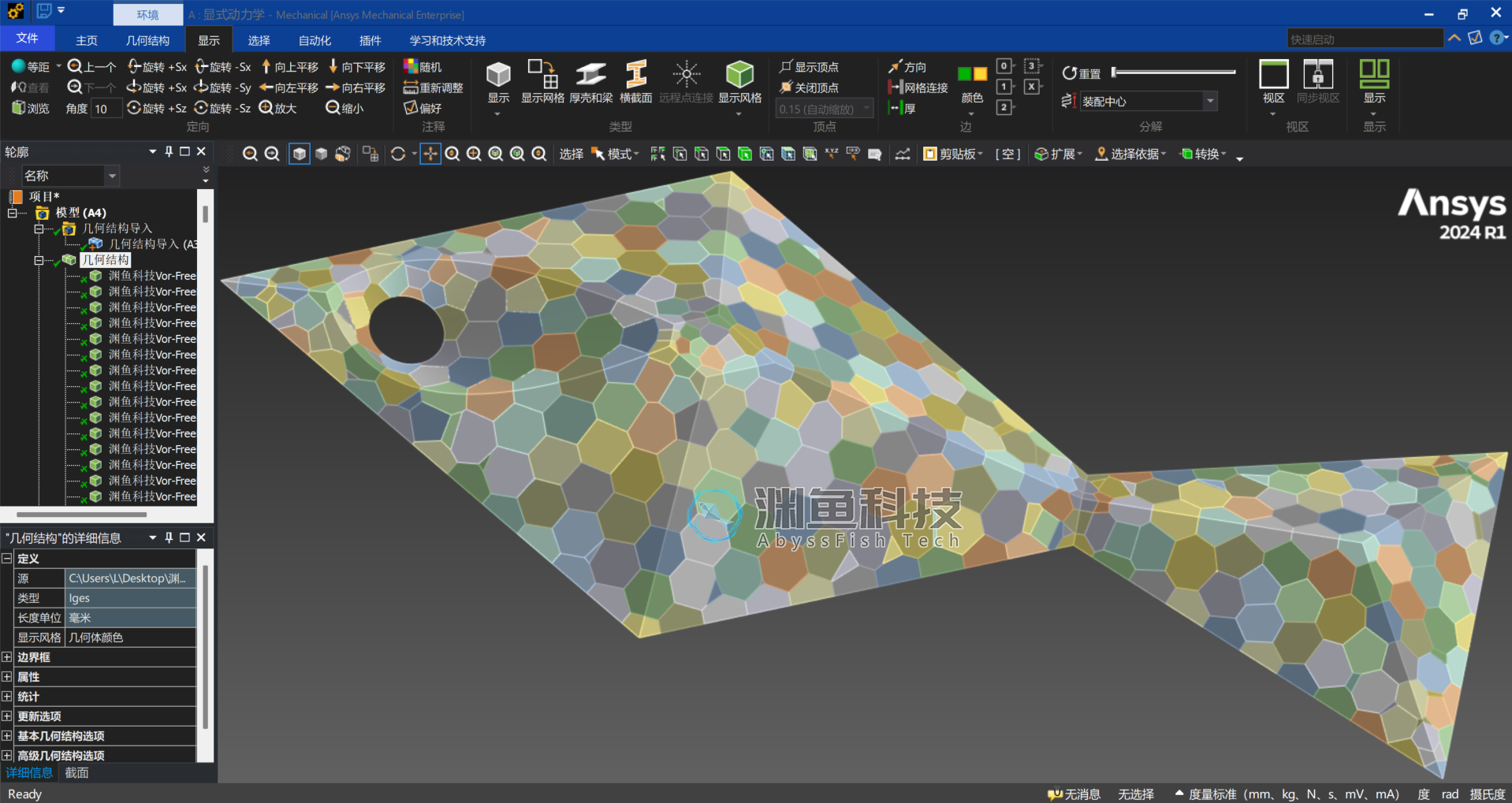Toggle 关闭顶点 close vertices
Viewport: 1512px width, 803px height.
809,87
